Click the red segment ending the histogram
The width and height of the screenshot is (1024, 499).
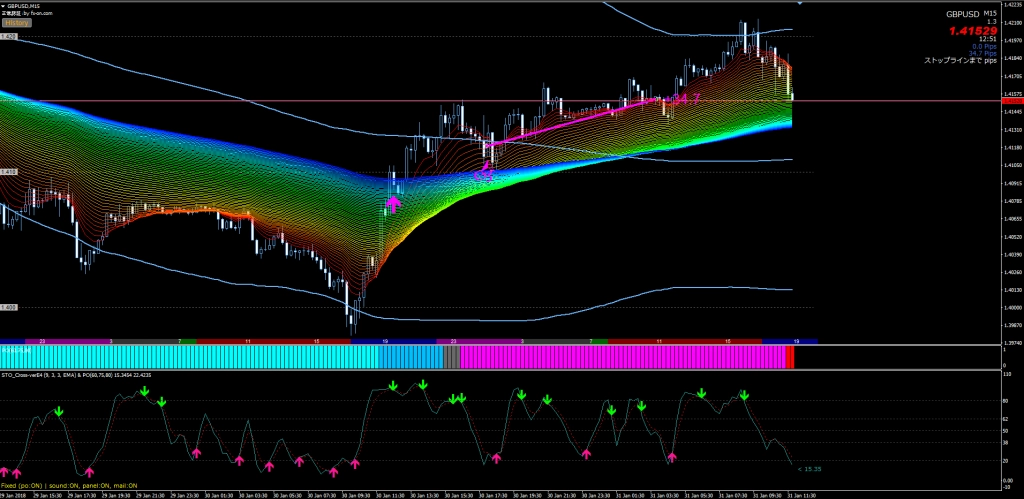[789, 357]
